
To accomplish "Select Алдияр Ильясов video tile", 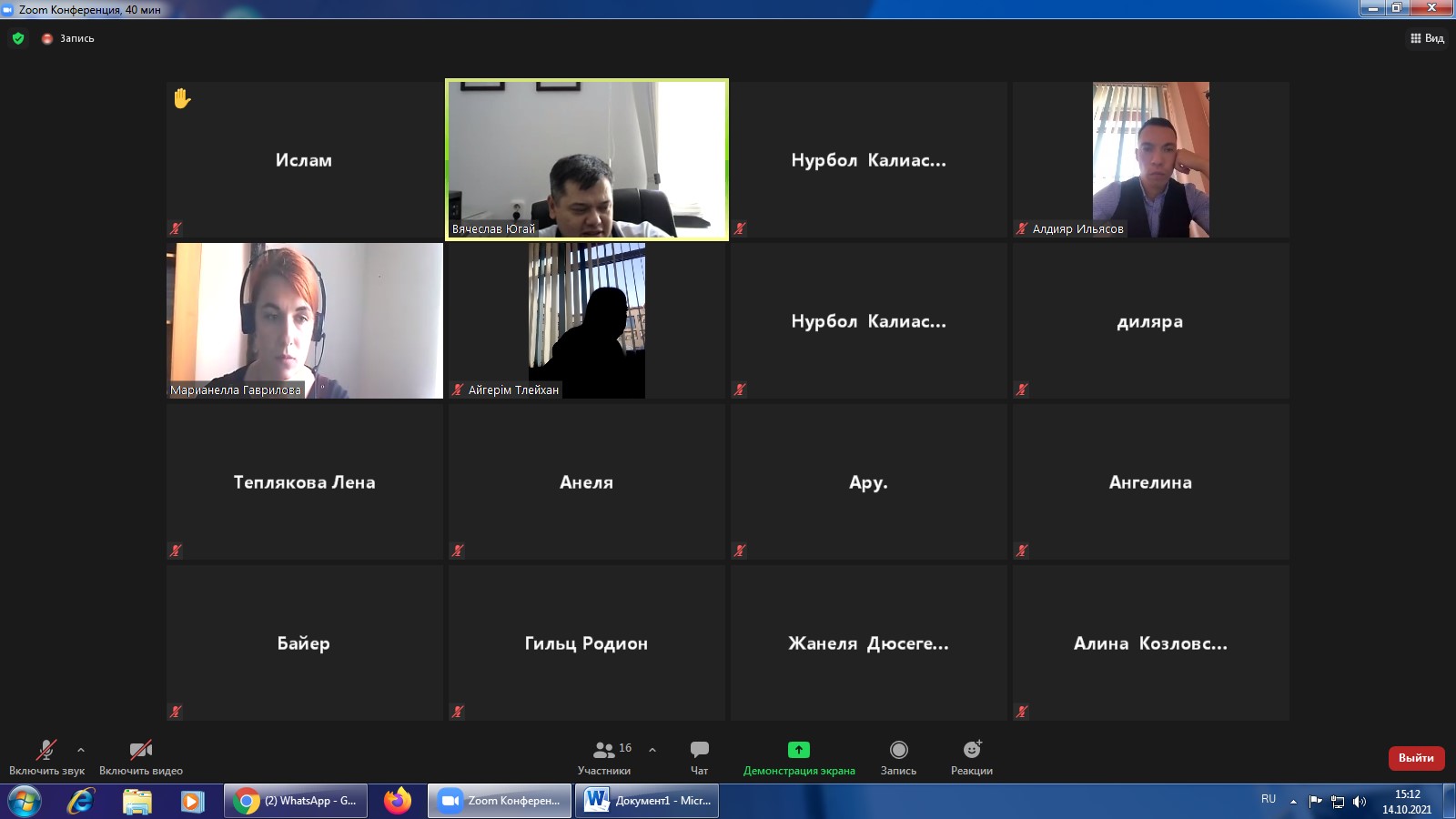I will 1151,160.
